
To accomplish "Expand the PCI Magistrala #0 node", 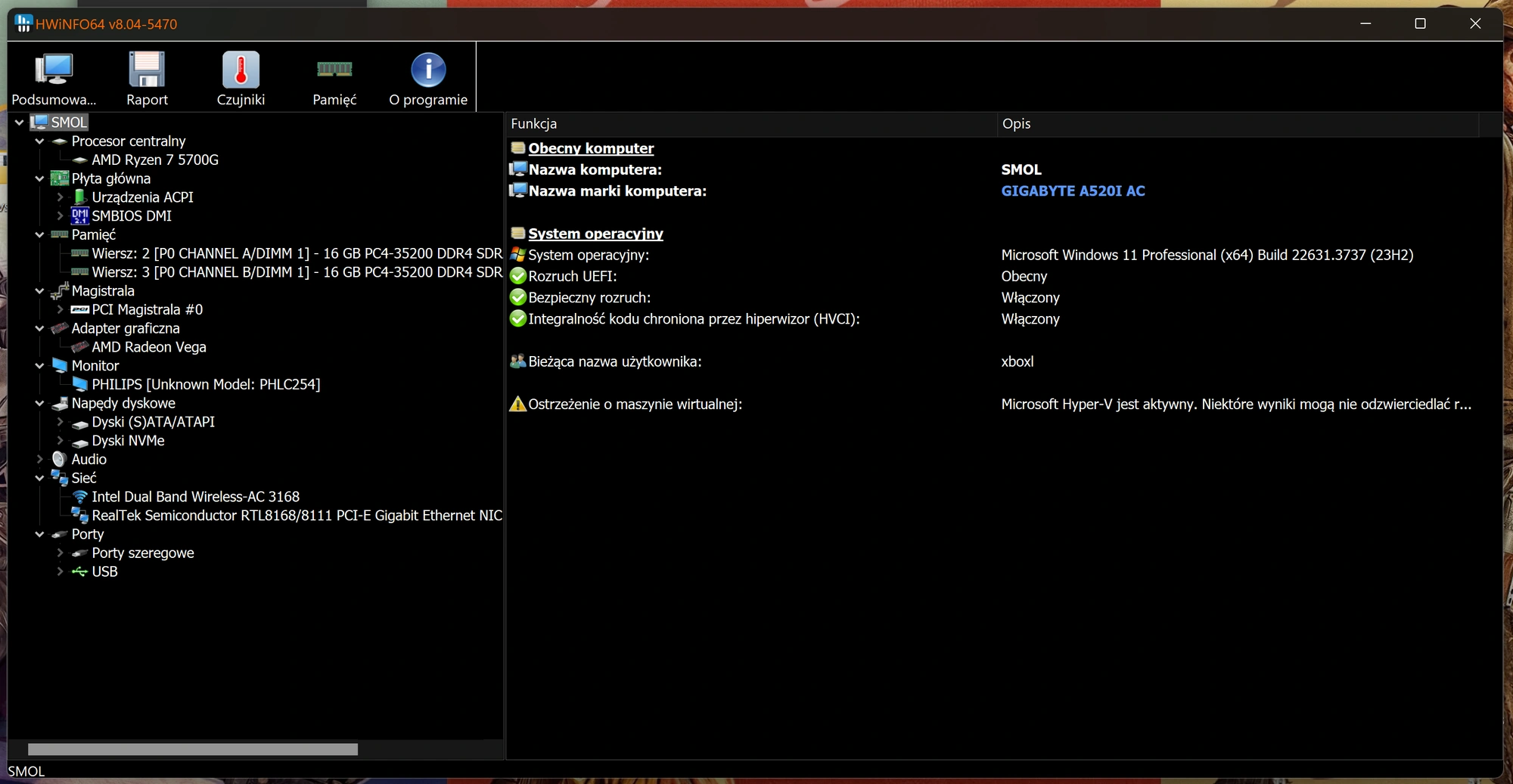I will (x=60, y=309).
